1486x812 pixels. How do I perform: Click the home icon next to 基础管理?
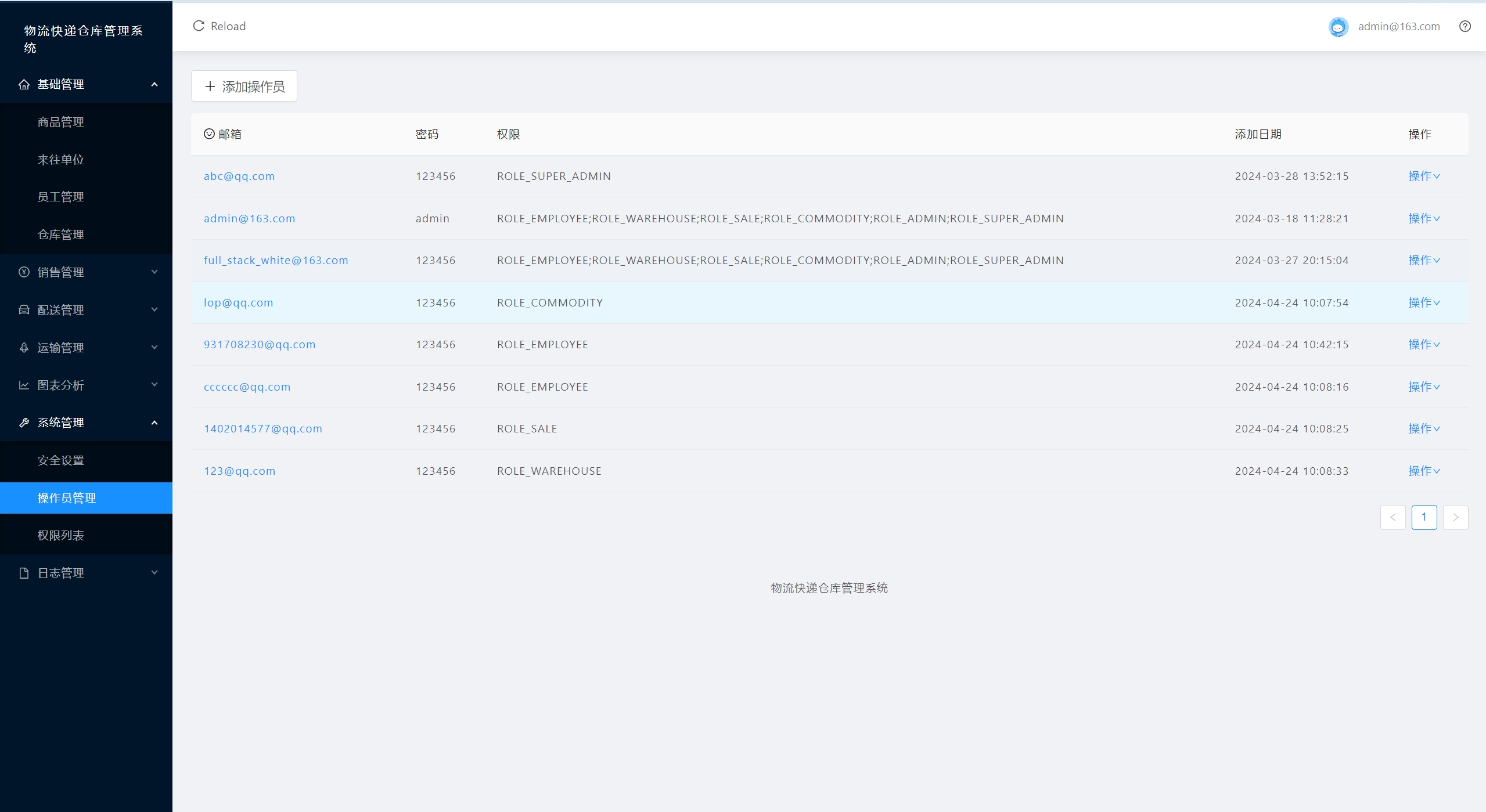(x=24, y=85)
